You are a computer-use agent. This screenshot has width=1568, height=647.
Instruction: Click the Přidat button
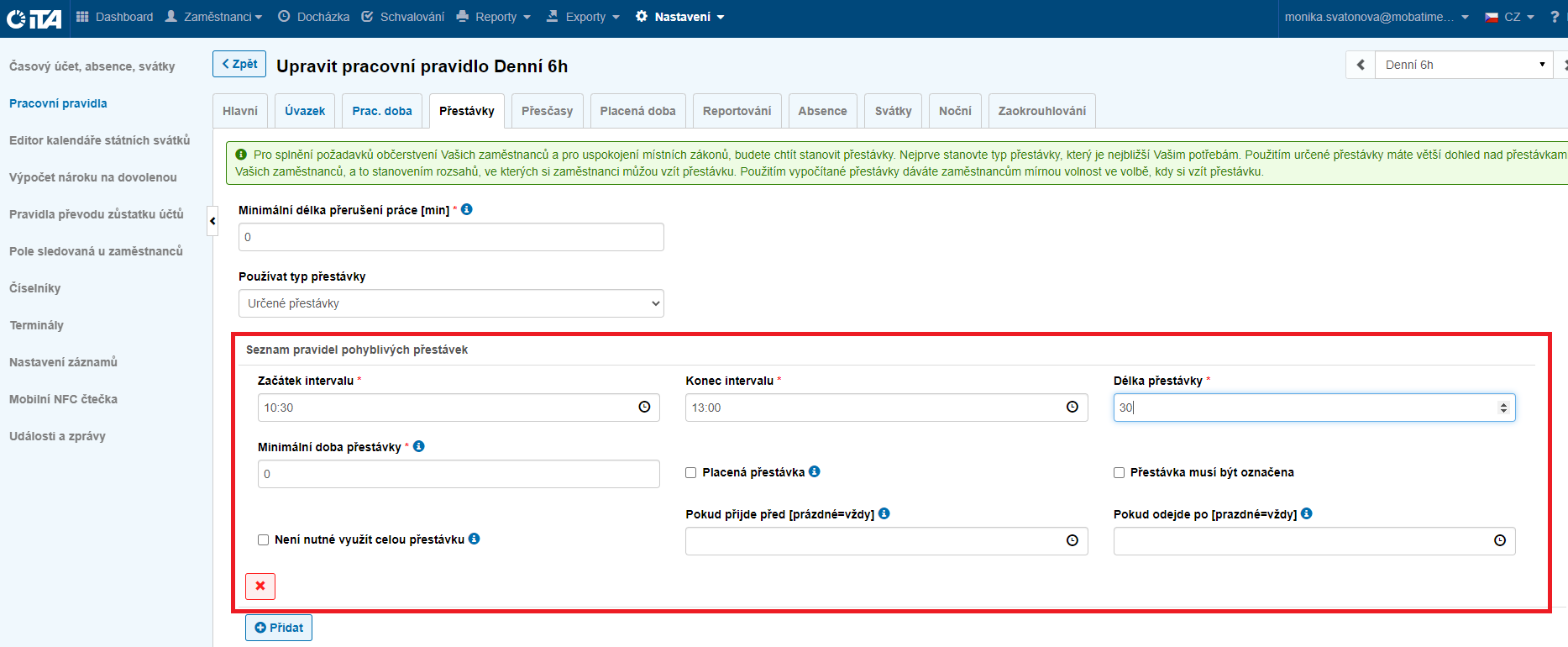(279, 628)
